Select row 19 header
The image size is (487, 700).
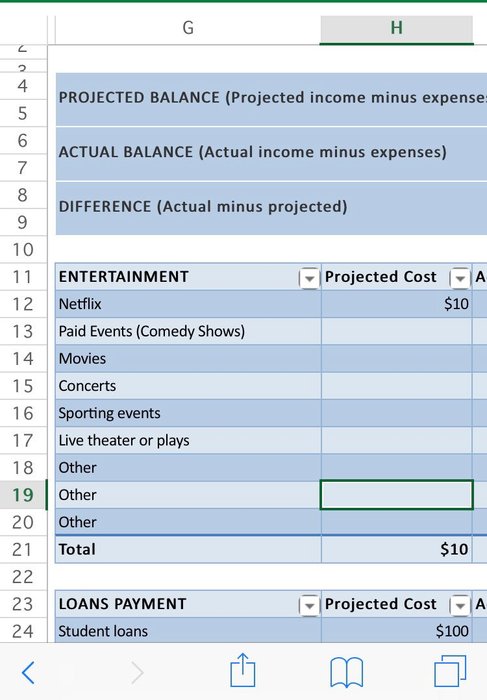coord(23,495)
